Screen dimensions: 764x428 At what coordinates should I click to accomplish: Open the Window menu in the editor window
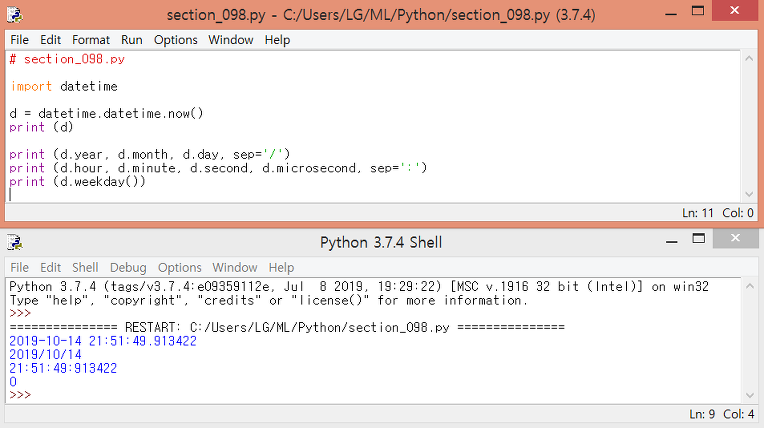[x=230, y=40]
